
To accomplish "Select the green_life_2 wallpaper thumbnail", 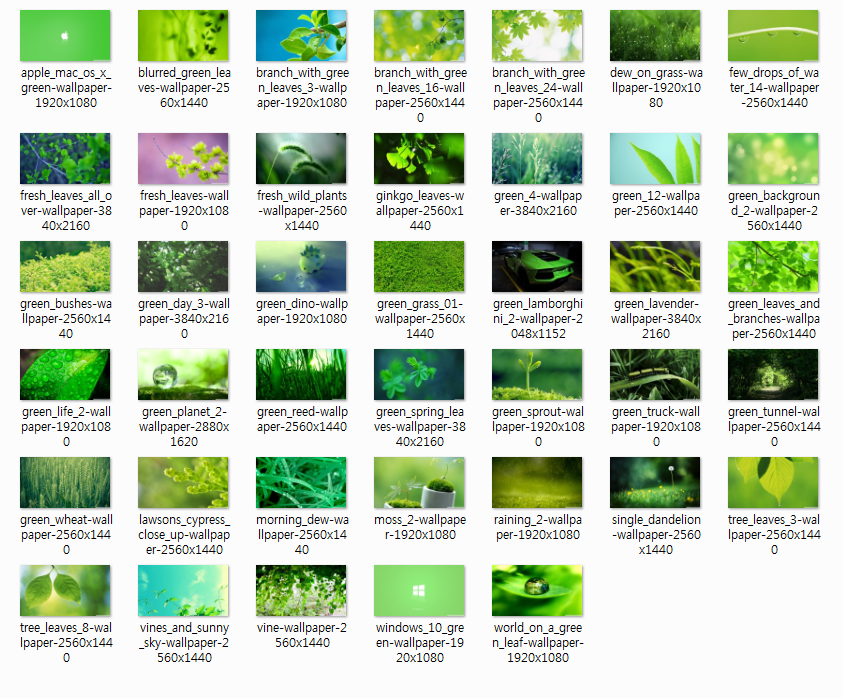I will pos(65,374).
